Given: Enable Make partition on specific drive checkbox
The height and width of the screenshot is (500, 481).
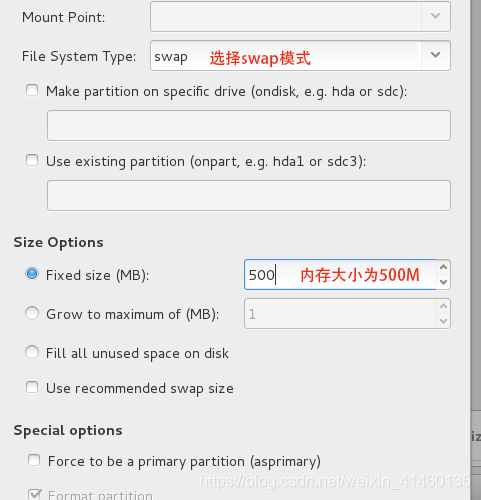Looking at the screenshot, I should [32, 90].
